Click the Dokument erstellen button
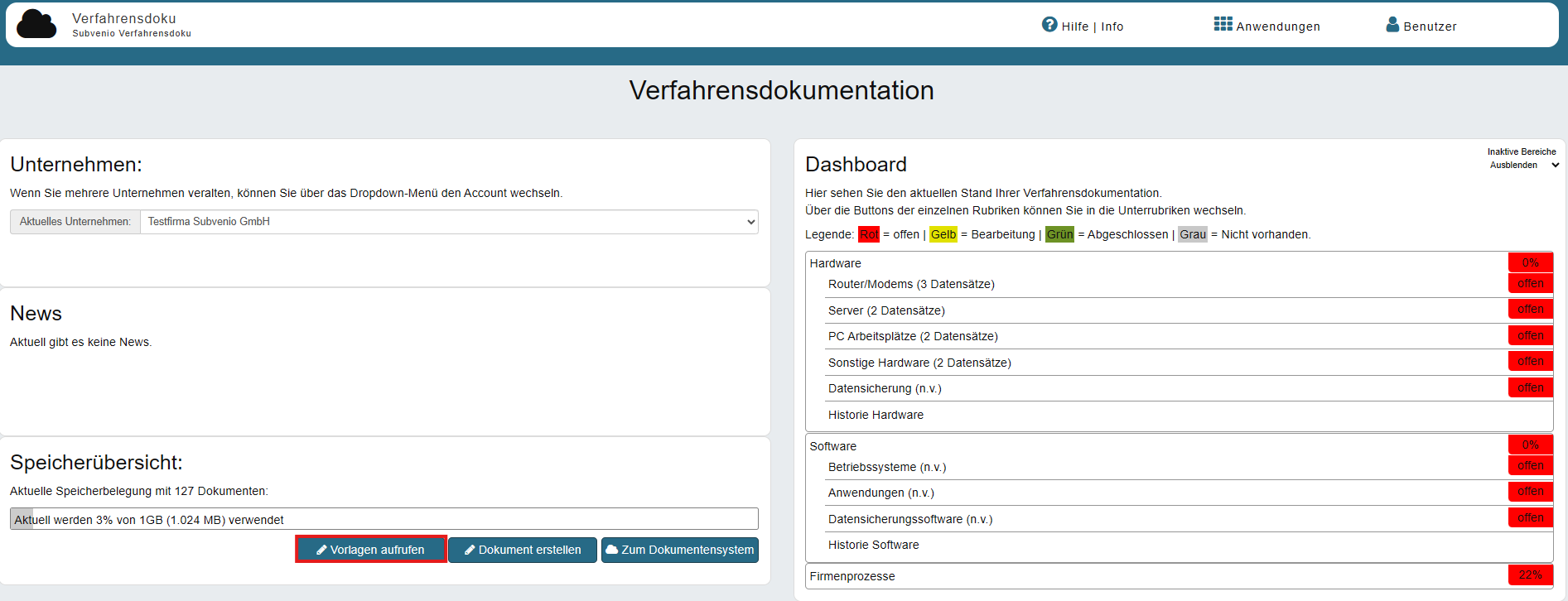The image size is (1568, 601). coord(523,550)
